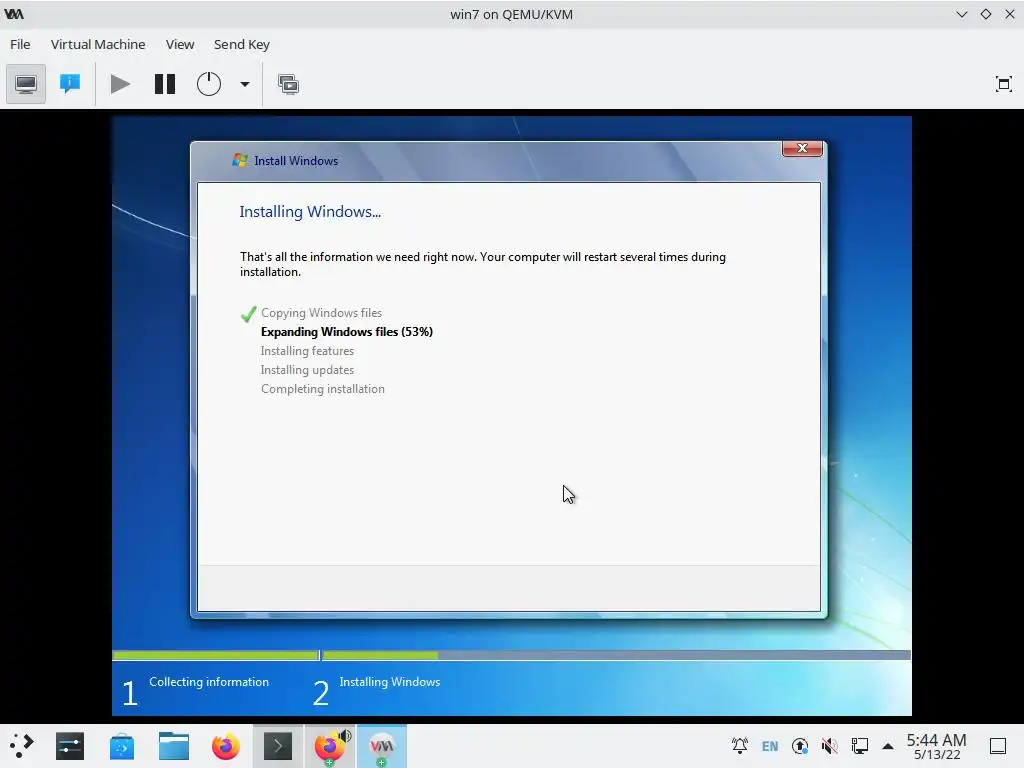This screenshot has height=768, width=1024.
Task: Open System Settings from the taskbar
Action: [x=70, y=746]
